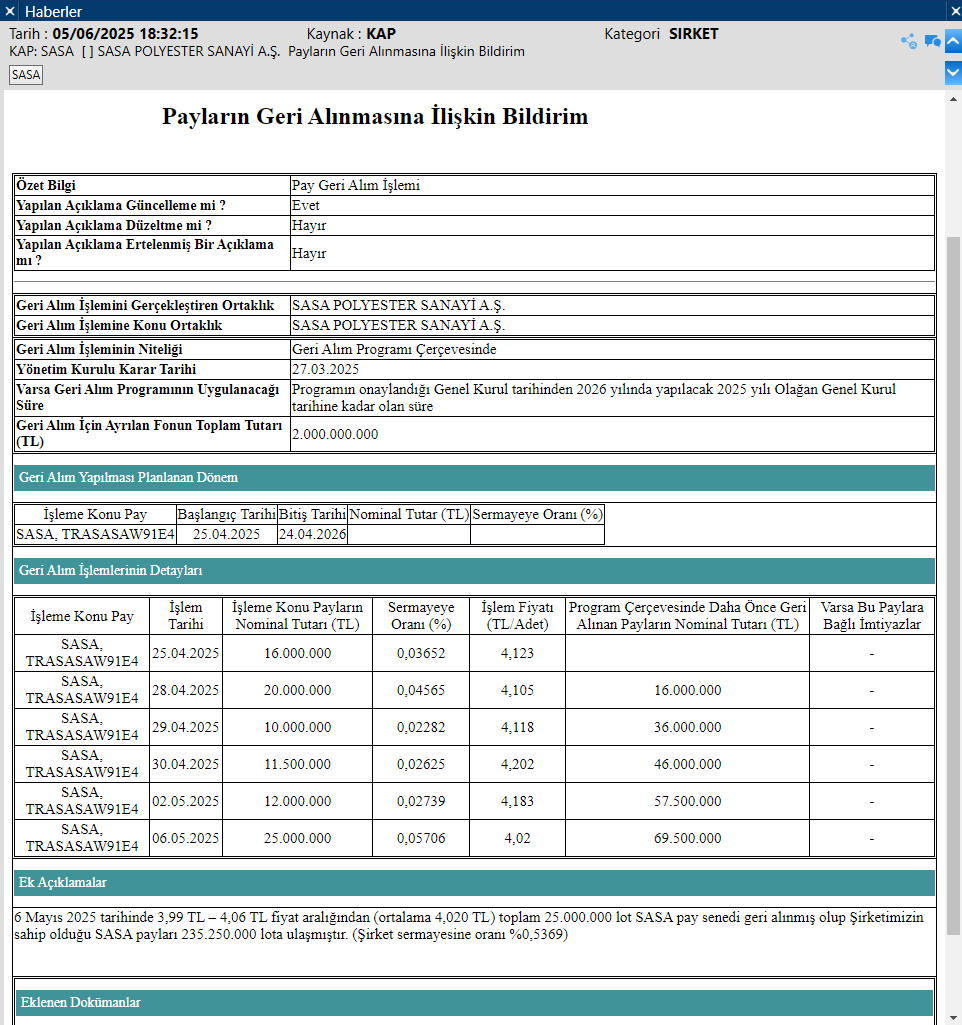The height and width of the screenshot is (1025, 962).
Task: Click the vertical scrollbar thumb
Action: click(x=953, y=588)
